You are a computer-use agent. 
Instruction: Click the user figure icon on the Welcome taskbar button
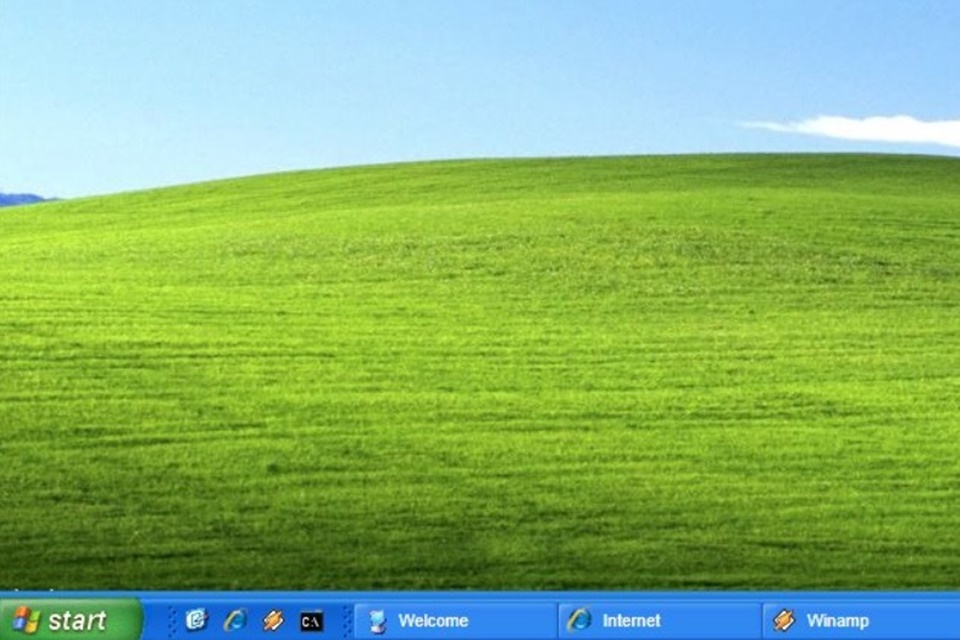[375, 621]
